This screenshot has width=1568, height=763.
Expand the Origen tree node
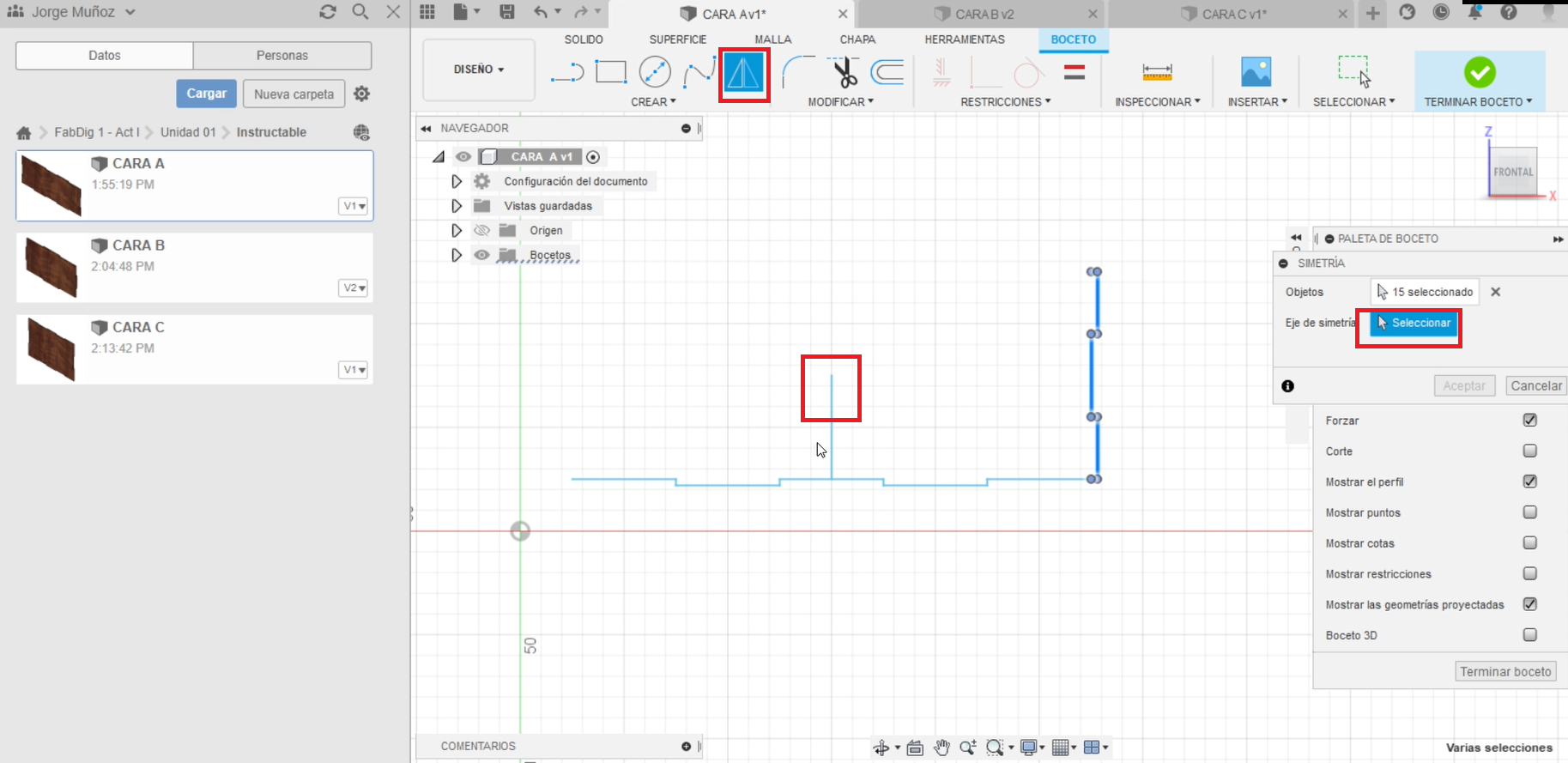[457, 230]
